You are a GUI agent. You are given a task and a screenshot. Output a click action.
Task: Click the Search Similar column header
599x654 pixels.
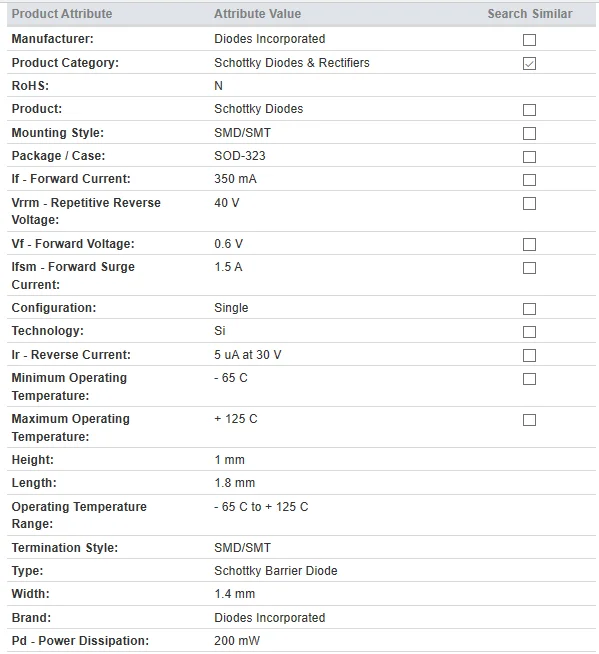530,14
